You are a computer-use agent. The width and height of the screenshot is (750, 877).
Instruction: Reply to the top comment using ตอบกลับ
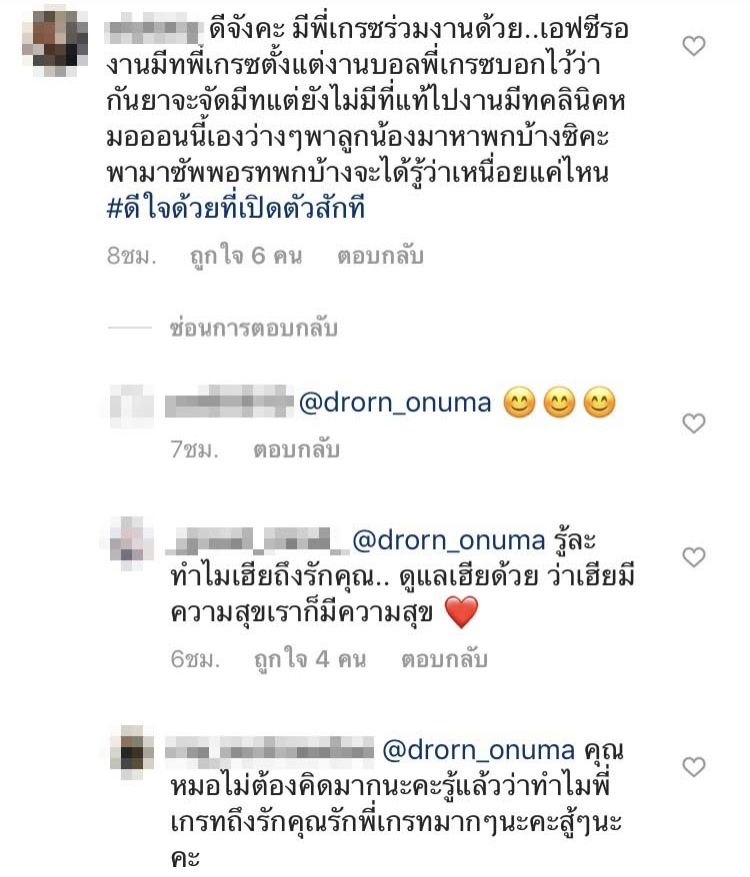pyautogui.click(x=380, y=256)
